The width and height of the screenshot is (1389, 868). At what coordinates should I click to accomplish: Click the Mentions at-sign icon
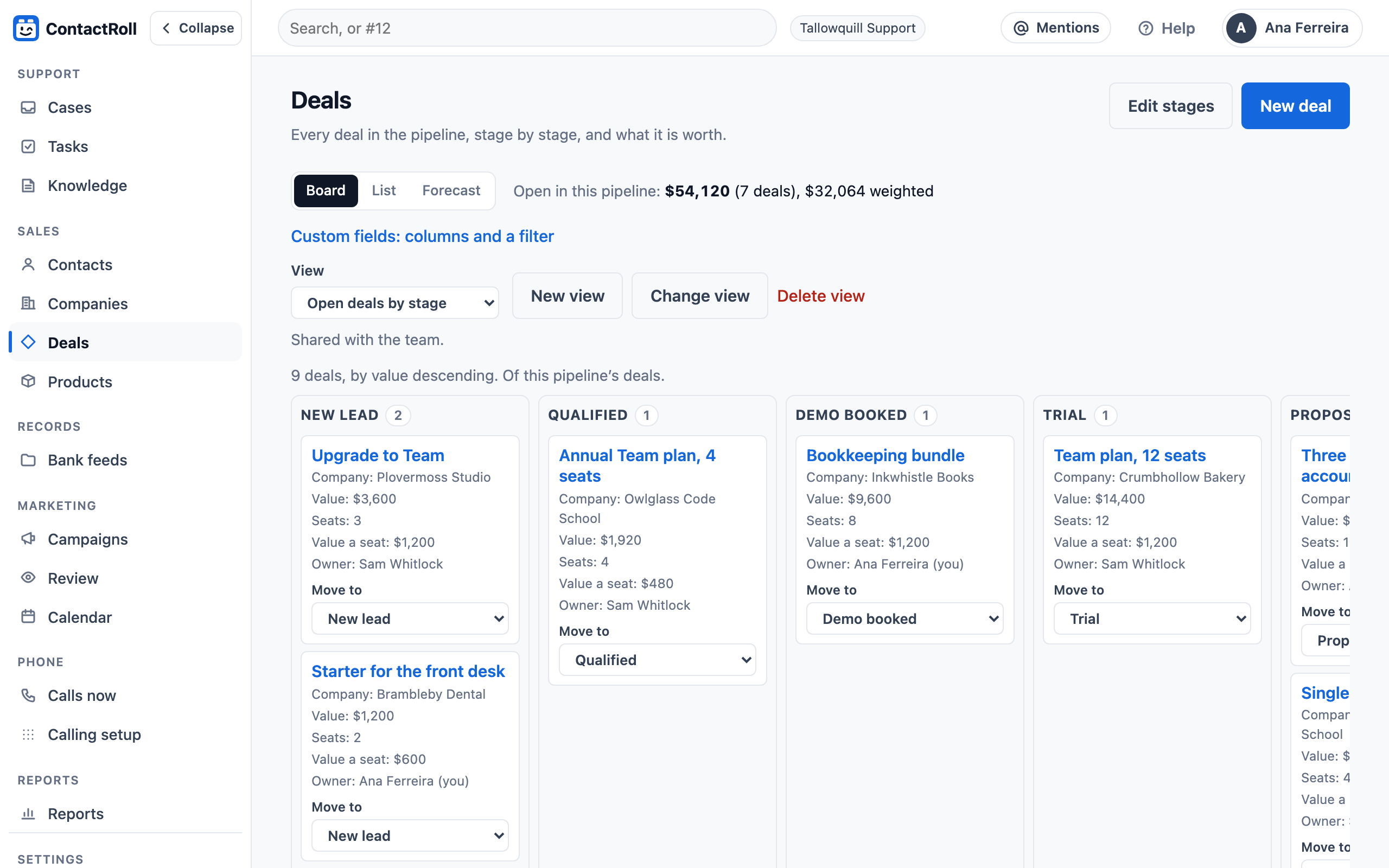pyautogui.click(x=1021, y=28)
